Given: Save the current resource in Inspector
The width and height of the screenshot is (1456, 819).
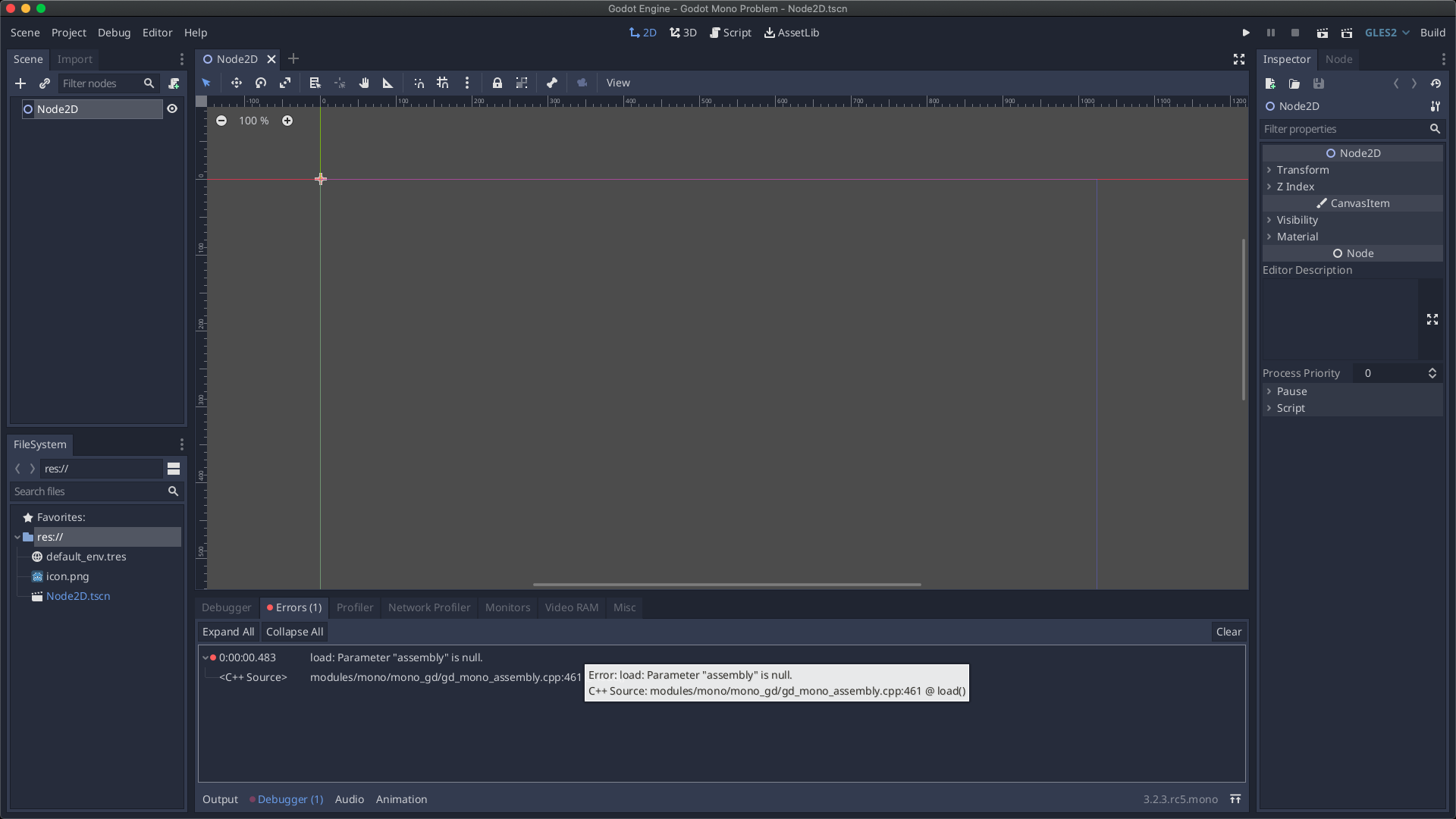Looking at the screenshot, I should tap(1319, 83).
